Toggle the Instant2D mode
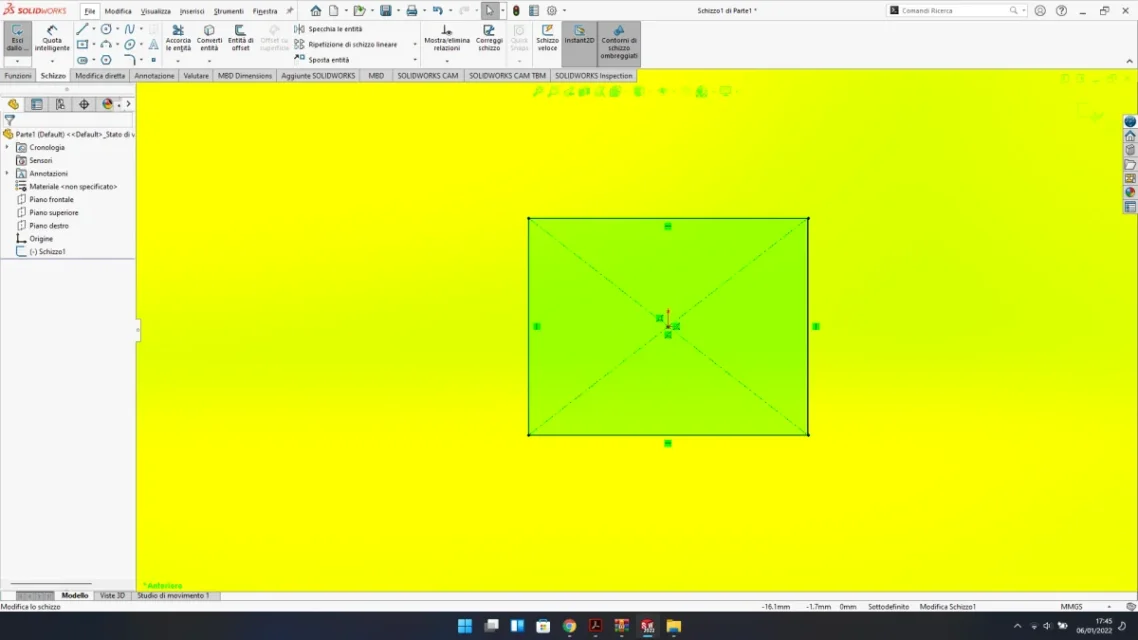 579,38
